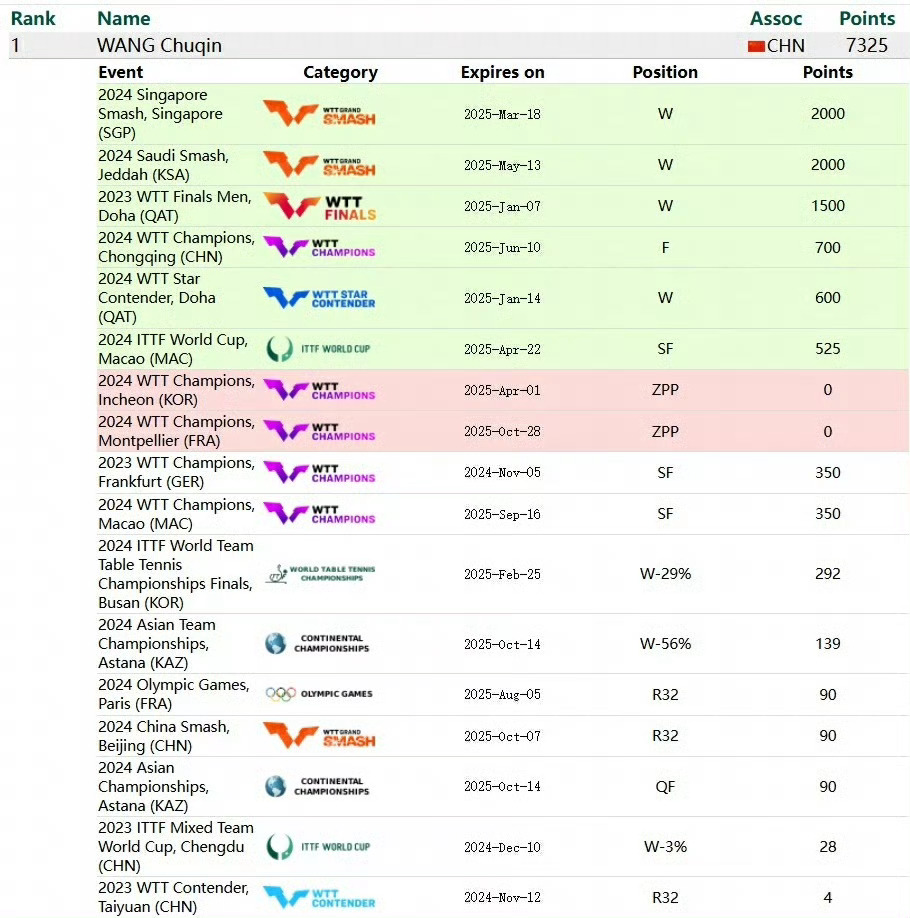Click the Rank column header
The image size is (910, 918).
tap(33, 19)
